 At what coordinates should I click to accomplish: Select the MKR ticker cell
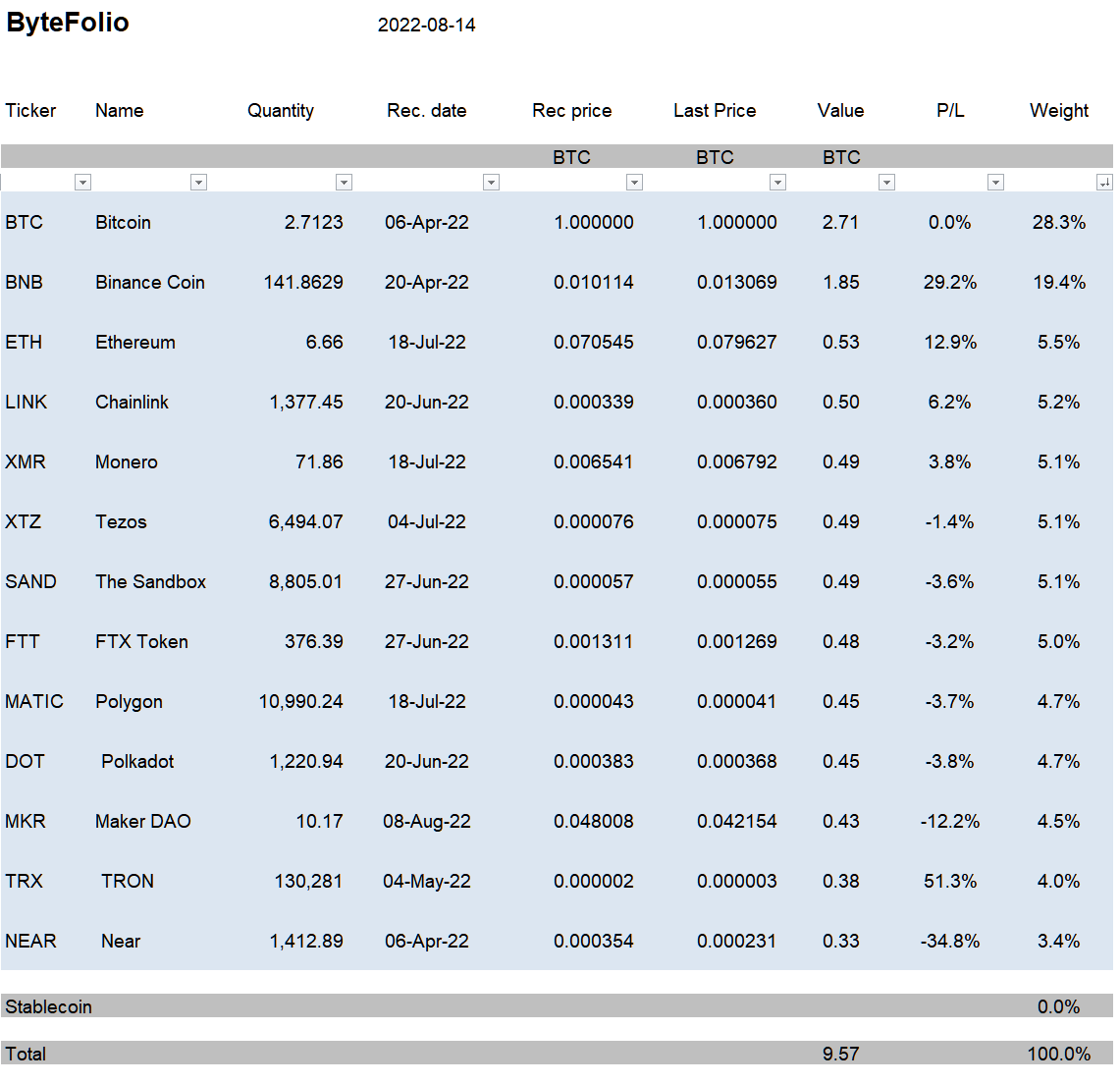coord(26,823)
